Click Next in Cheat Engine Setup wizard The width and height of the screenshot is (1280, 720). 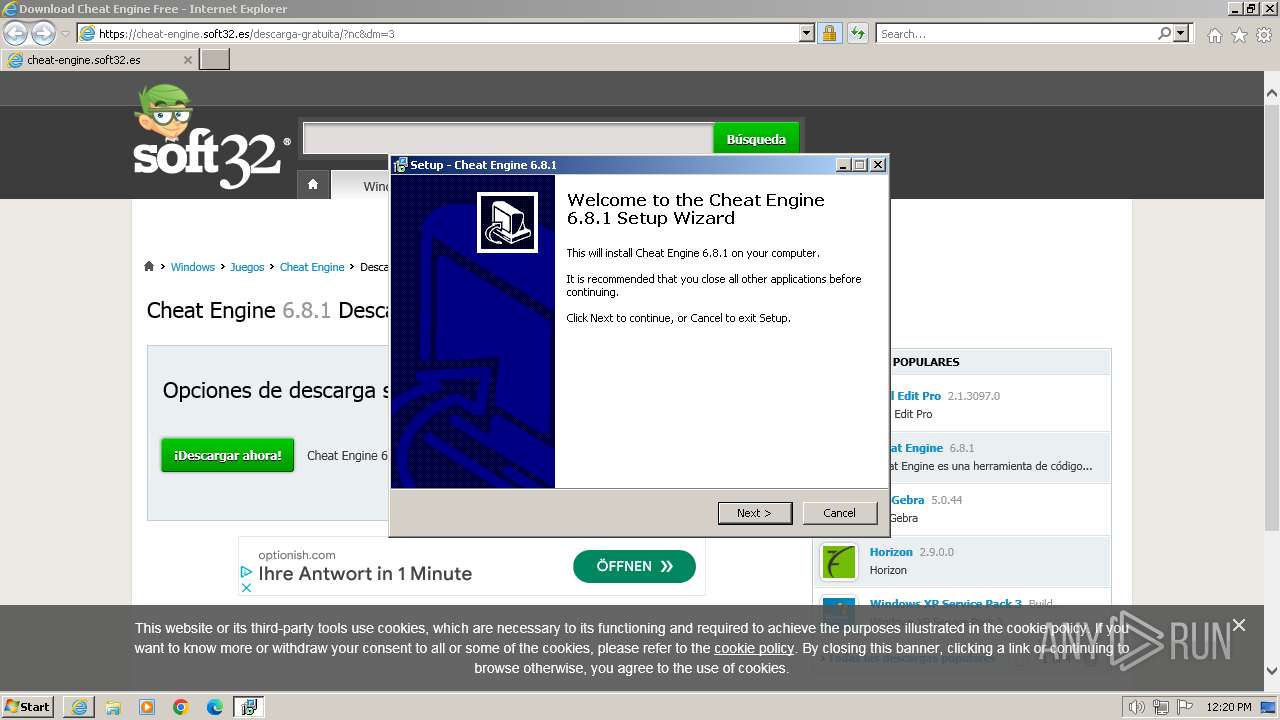(755, 513)
